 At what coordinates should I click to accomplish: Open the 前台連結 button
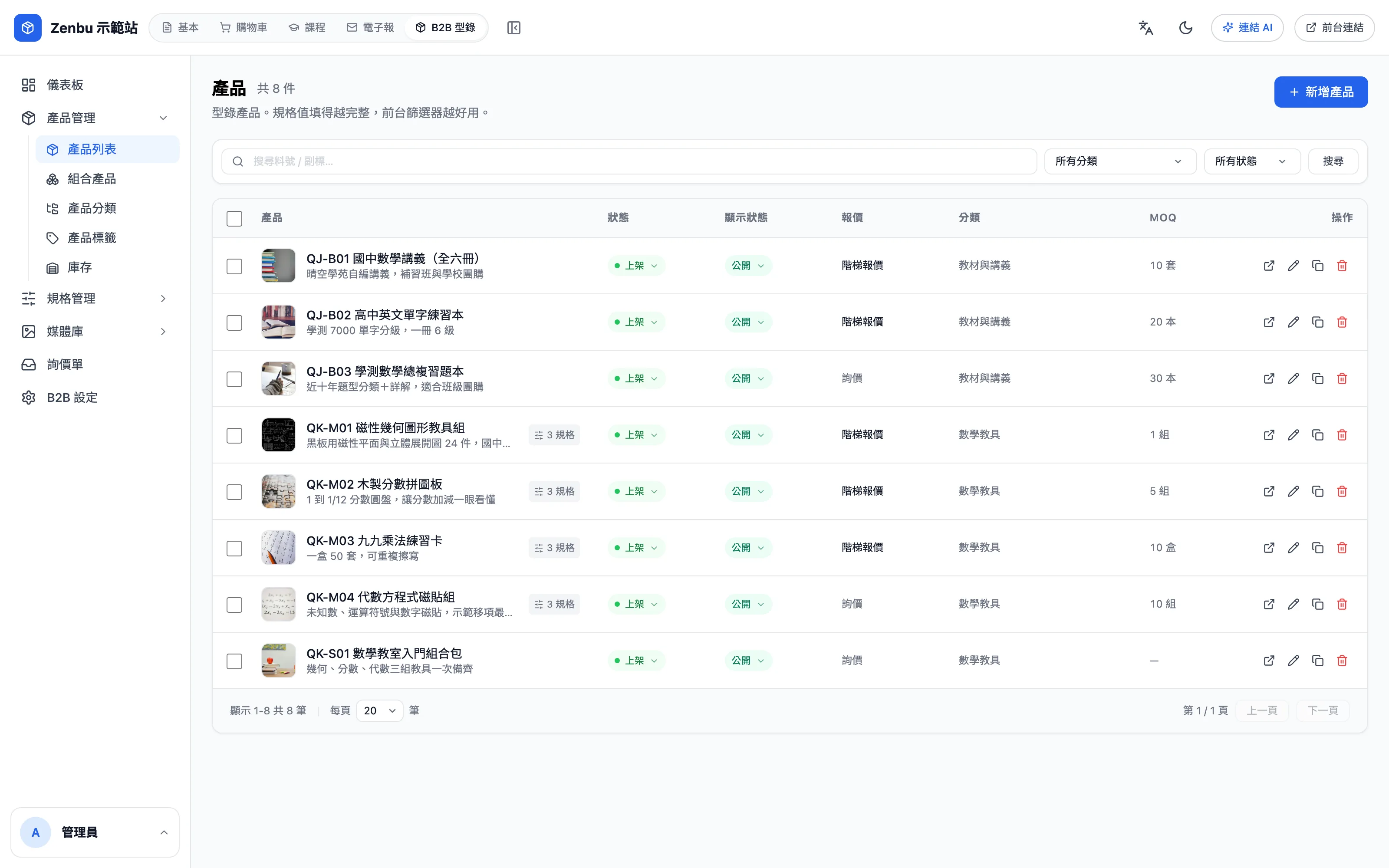(x=1334, y=27)
